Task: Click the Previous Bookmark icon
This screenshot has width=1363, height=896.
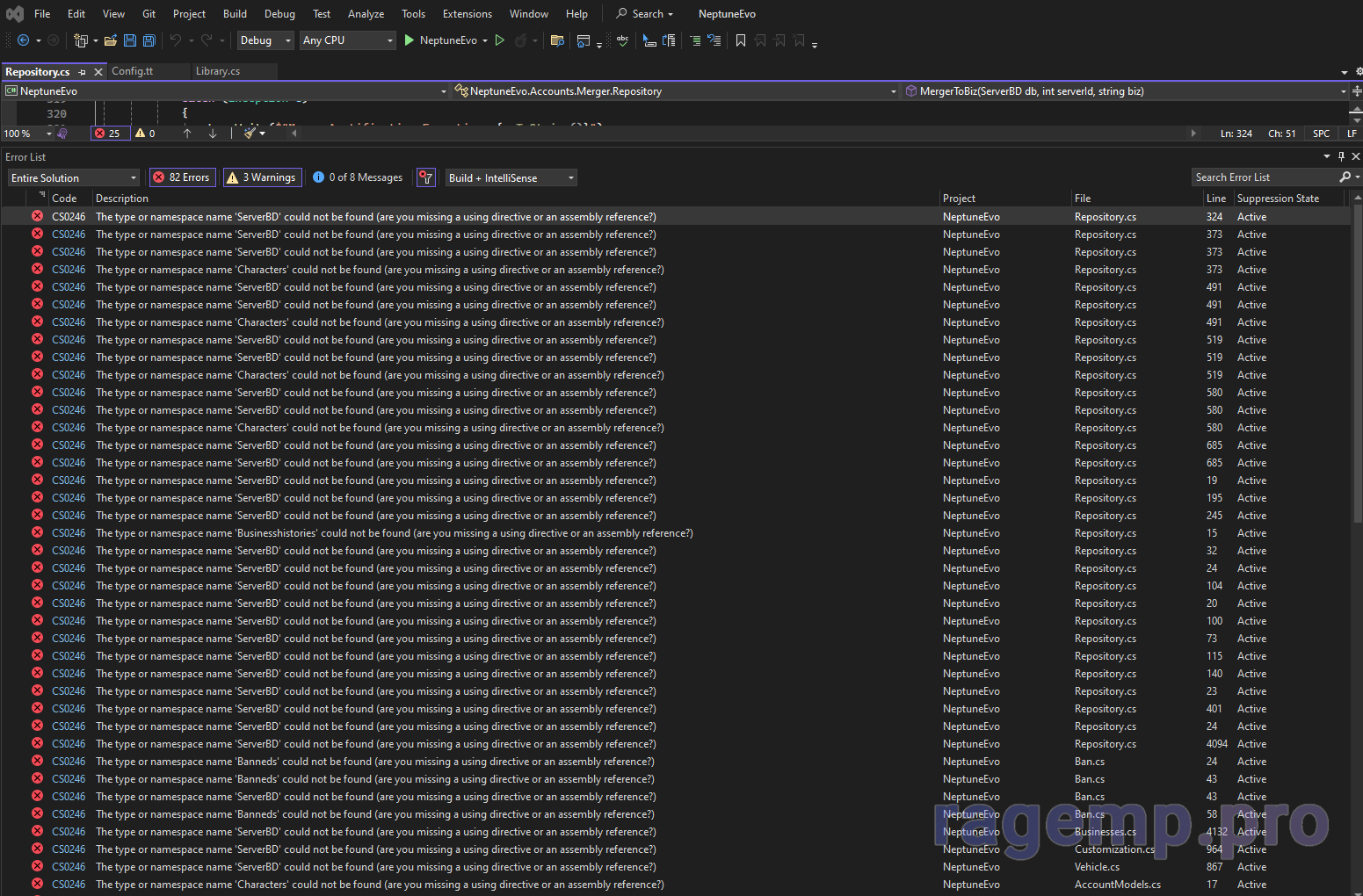Action: tap(760, 40)
